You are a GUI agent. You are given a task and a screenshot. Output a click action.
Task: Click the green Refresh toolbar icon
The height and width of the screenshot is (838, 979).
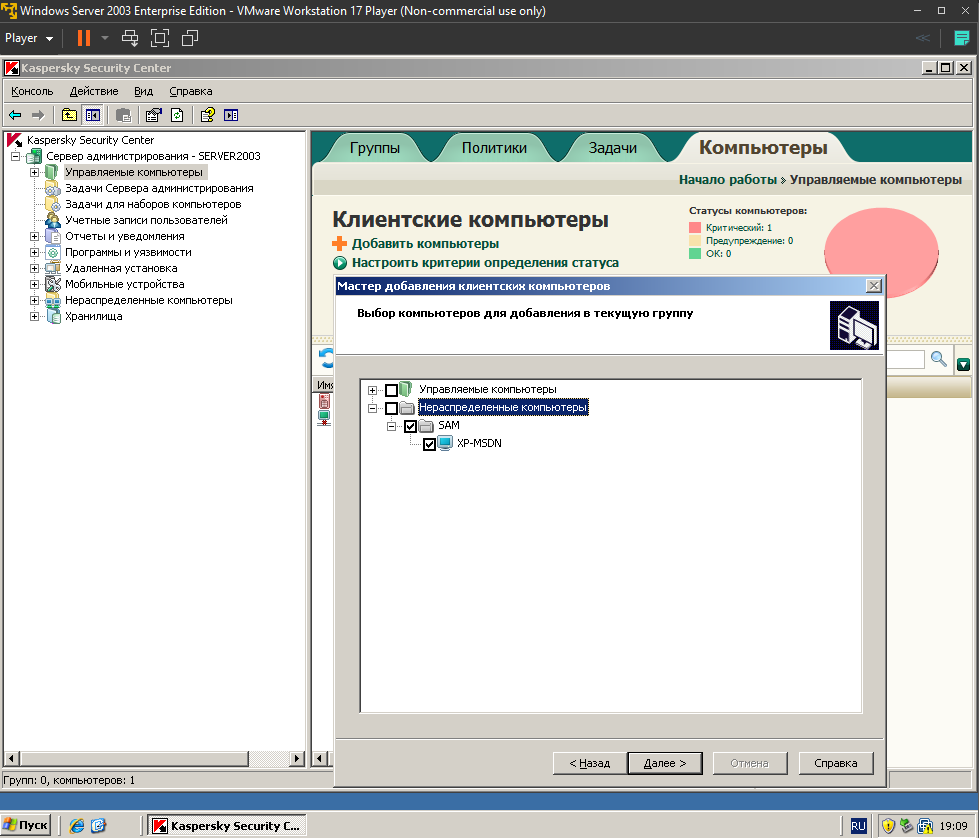coord(177,115)
